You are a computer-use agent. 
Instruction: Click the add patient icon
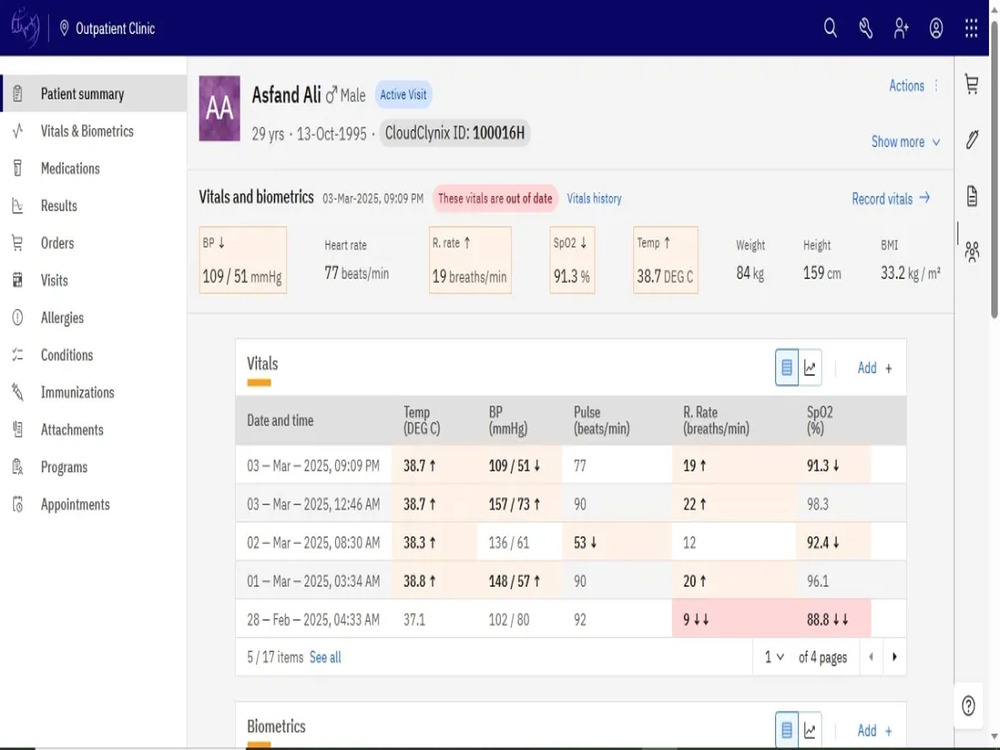pyautogui.click(x=901, y=28)
